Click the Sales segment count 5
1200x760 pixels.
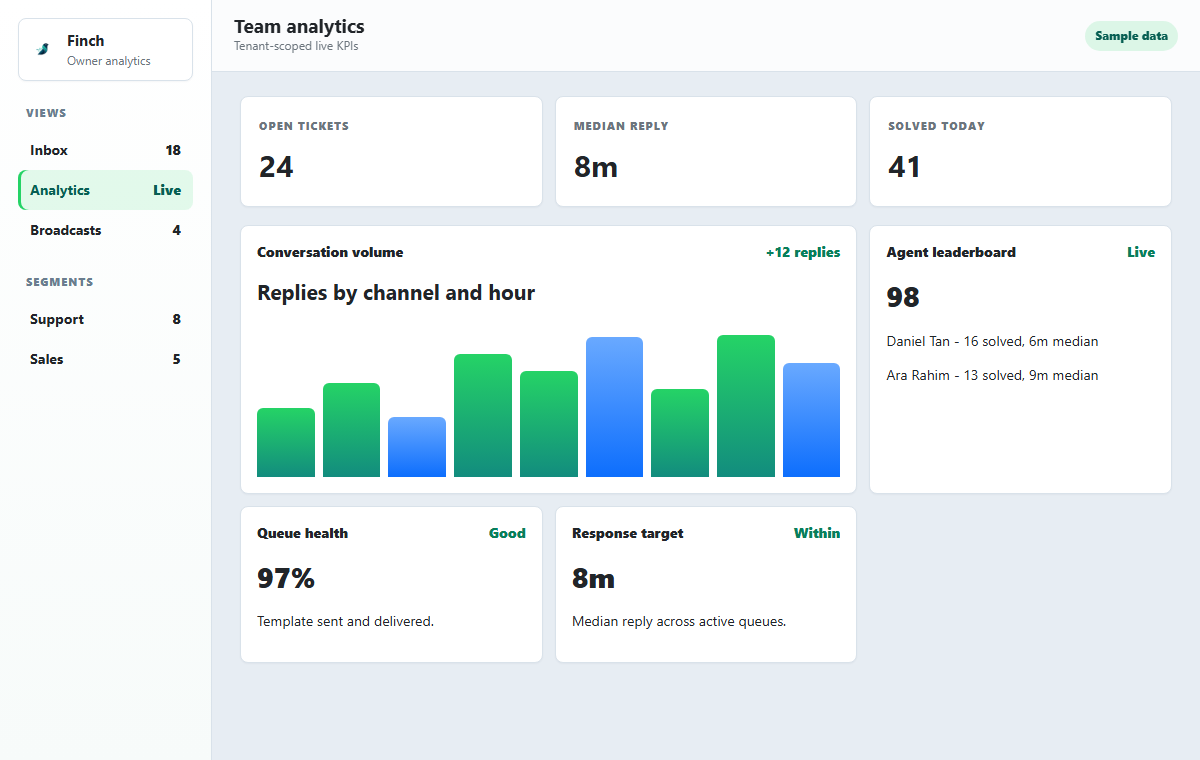(x=176, y=359)
